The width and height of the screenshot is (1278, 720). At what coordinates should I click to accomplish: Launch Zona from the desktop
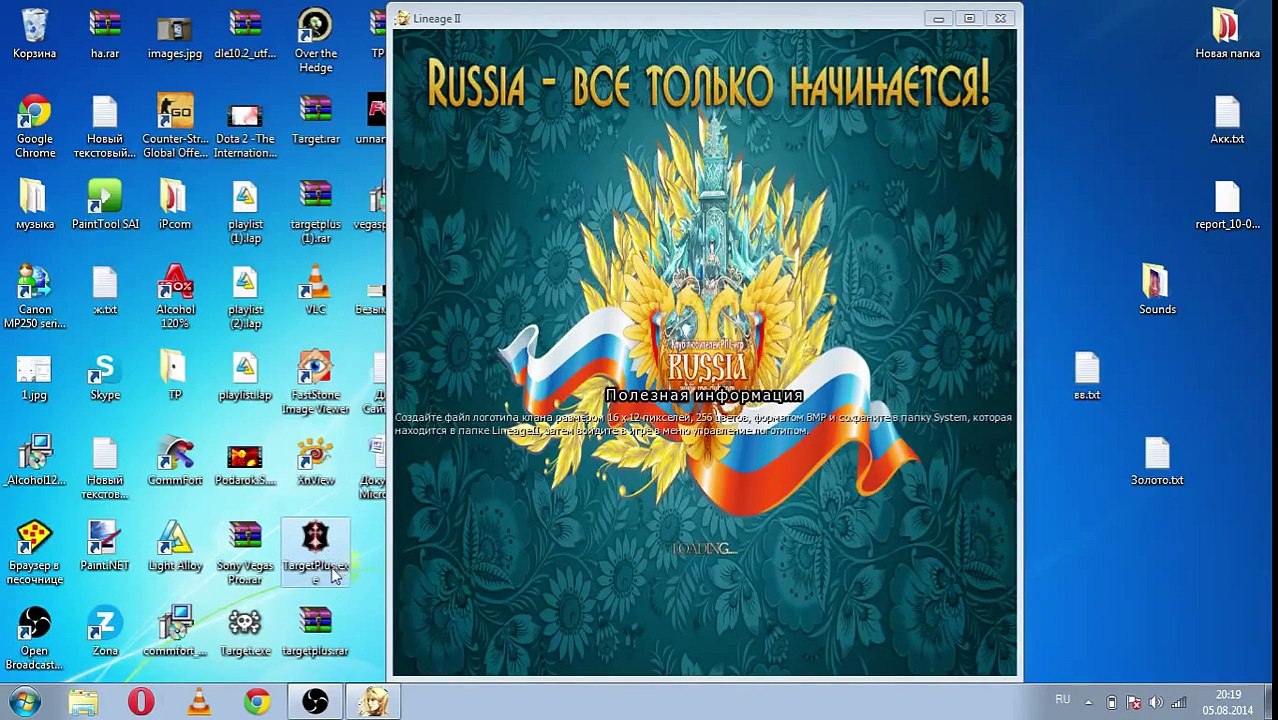click(104, 632)
